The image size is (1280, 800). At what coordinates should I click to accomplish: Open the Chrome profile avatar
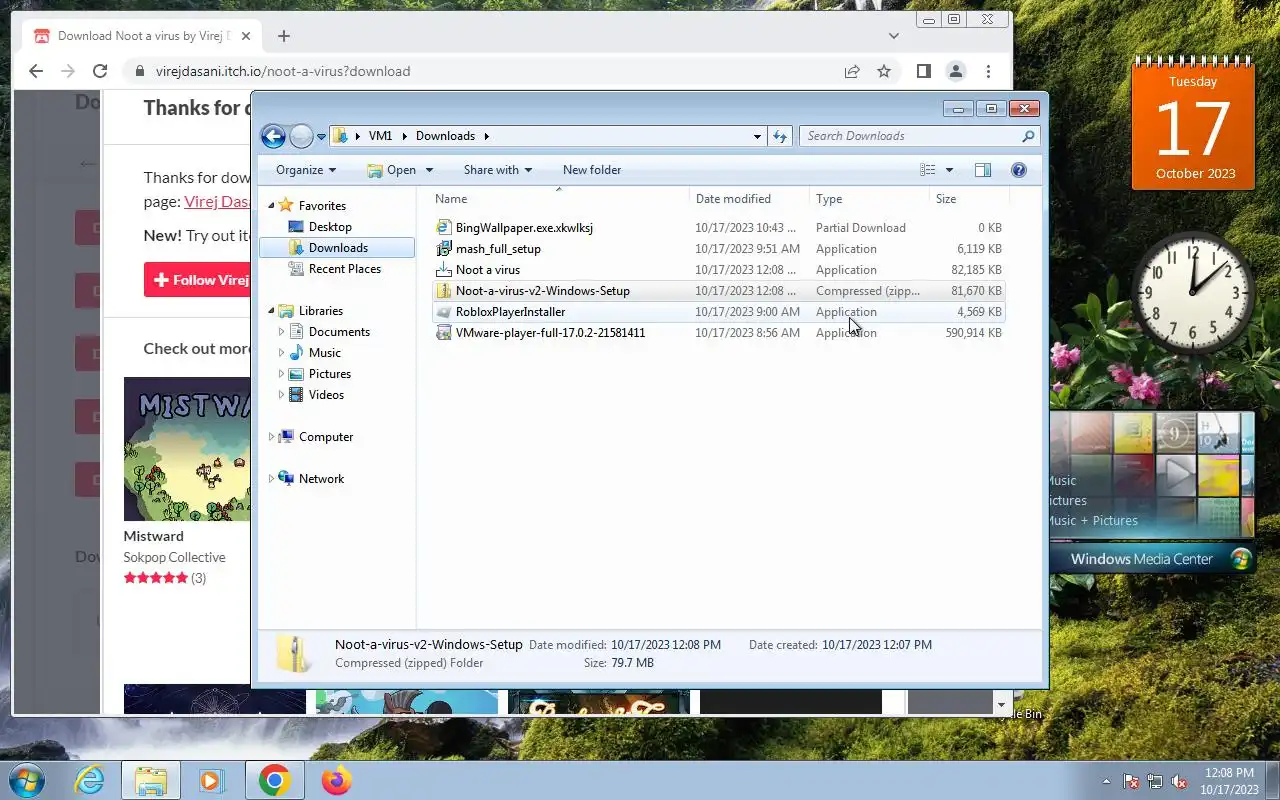[956, 71]
